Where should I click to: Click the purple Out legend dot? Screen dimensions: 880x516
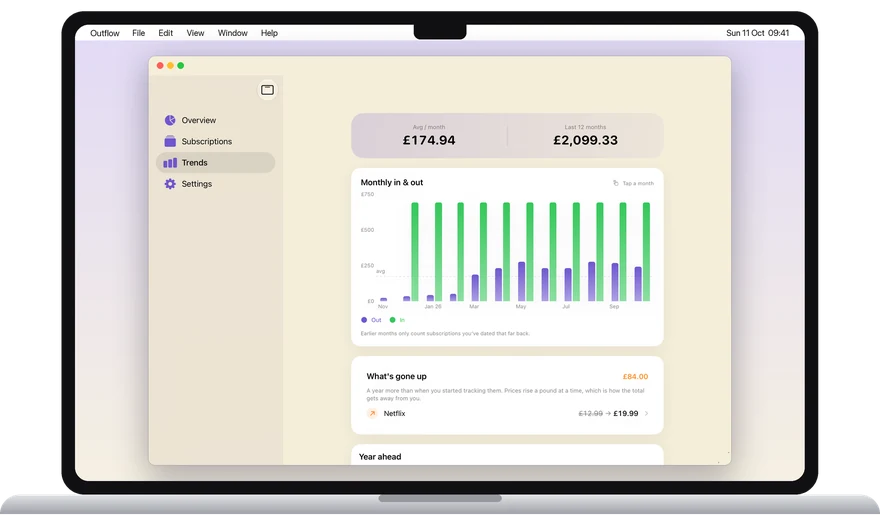[364, 320]
